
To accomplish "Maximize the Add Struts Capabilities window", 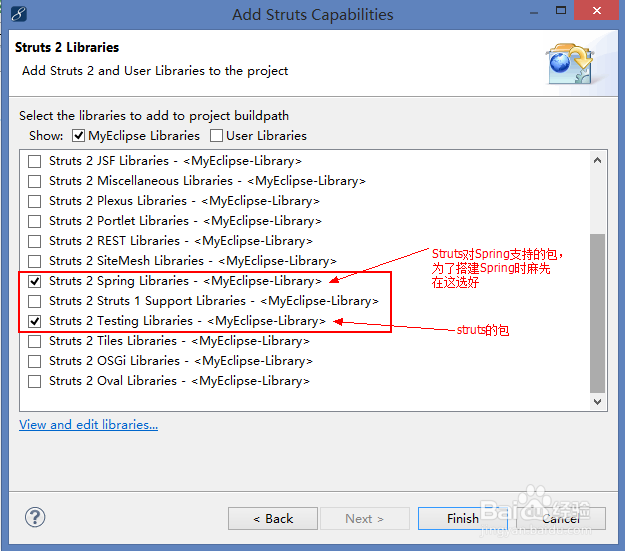I will (560, 10).
